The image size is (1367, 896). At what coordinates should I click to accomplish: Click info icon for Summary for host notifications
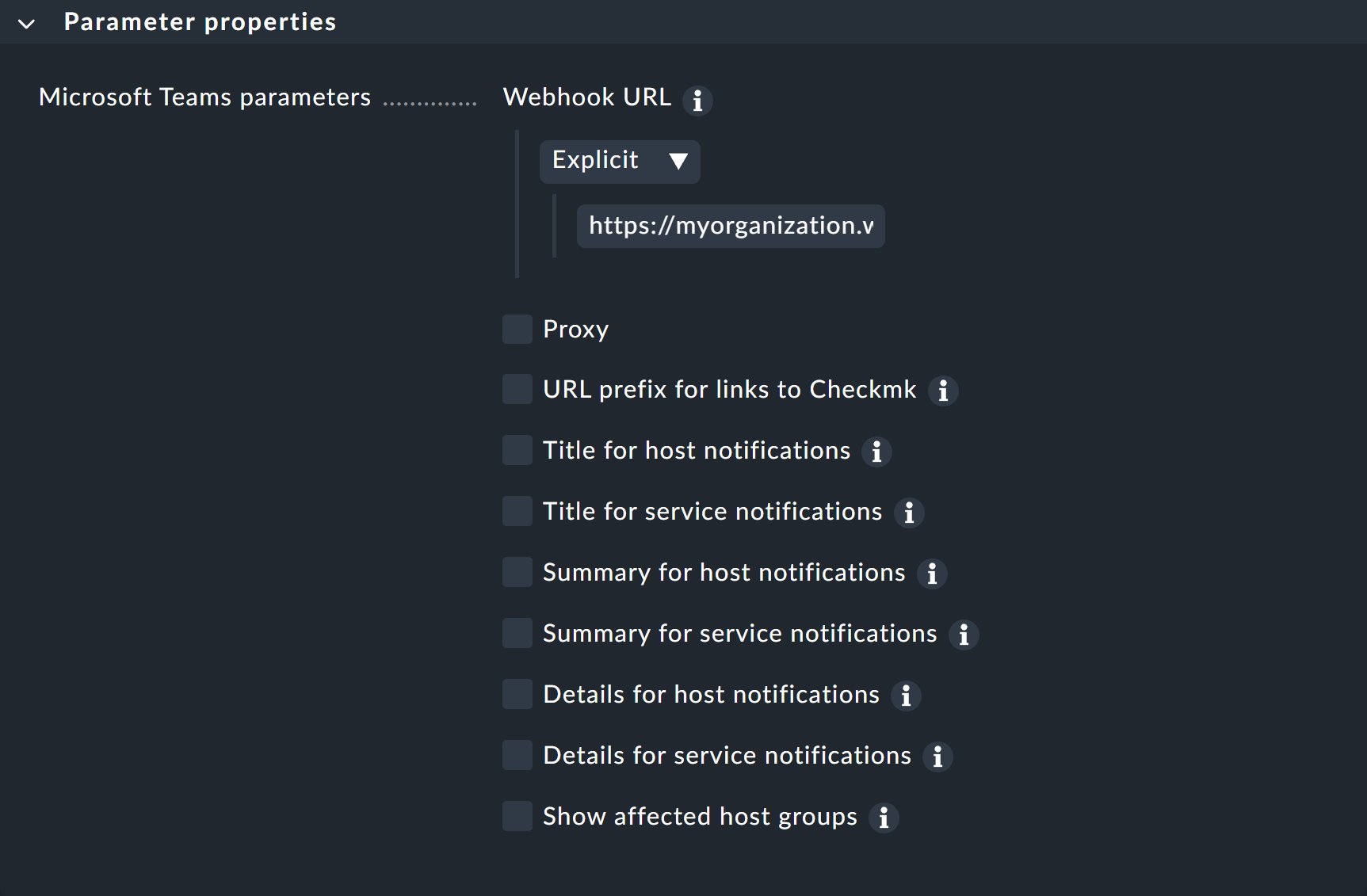pyautogui.click(x=933, y=574)
